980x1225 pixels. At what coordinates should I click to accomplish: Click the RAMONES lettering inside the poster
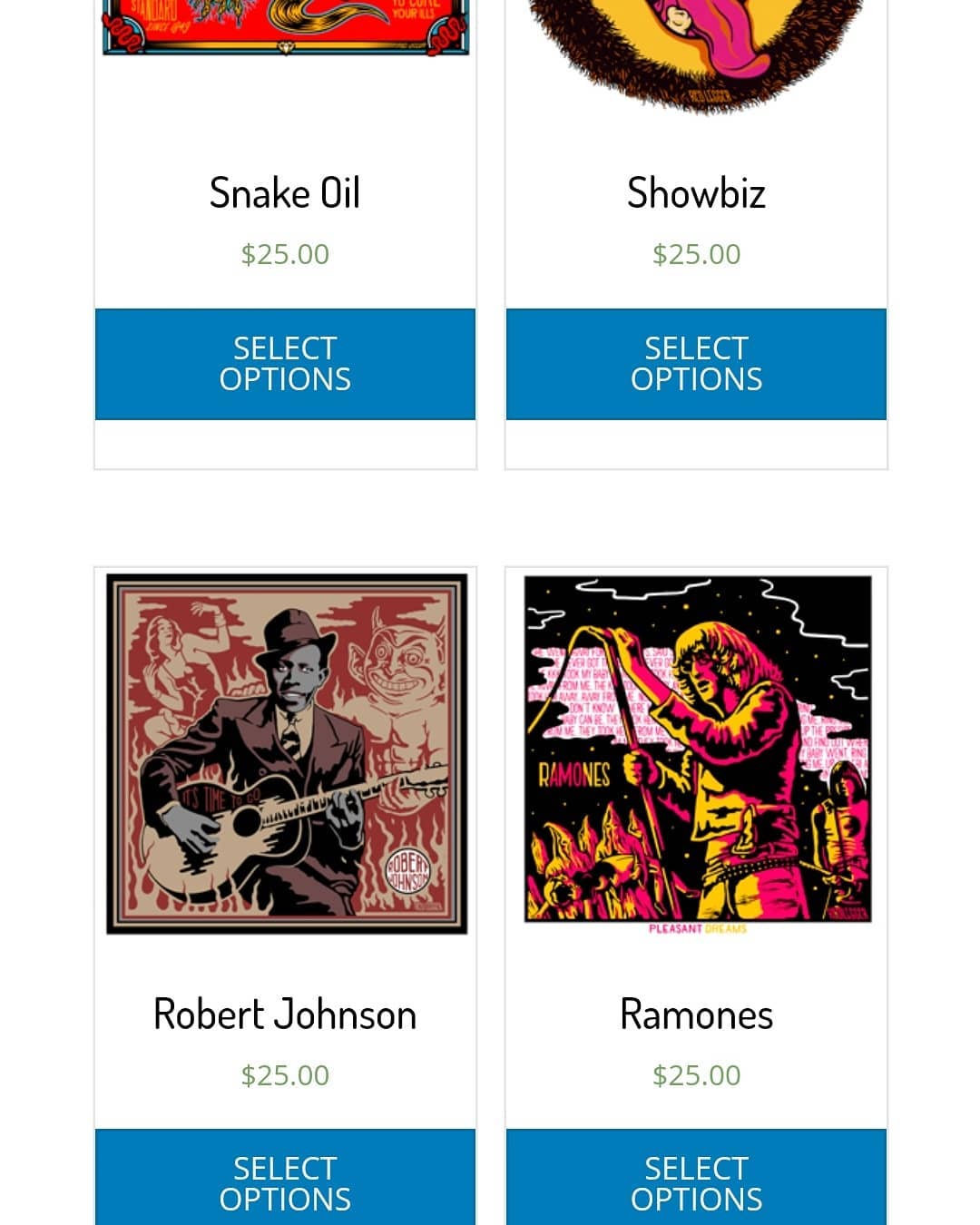pos(574,775)
